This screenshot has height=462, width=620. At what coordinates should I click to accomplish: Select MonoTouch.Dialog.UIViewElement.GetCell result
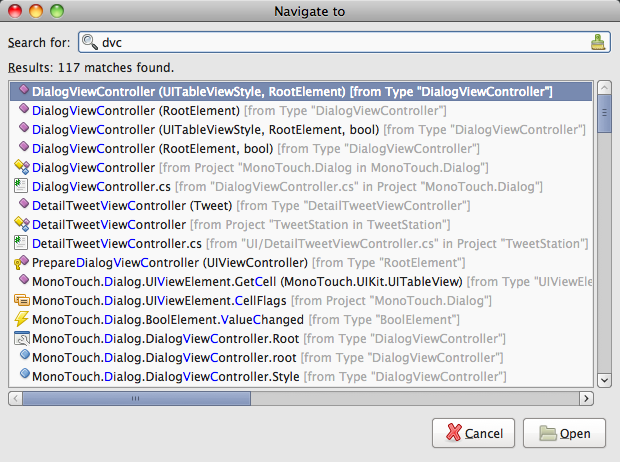point(301,282)
